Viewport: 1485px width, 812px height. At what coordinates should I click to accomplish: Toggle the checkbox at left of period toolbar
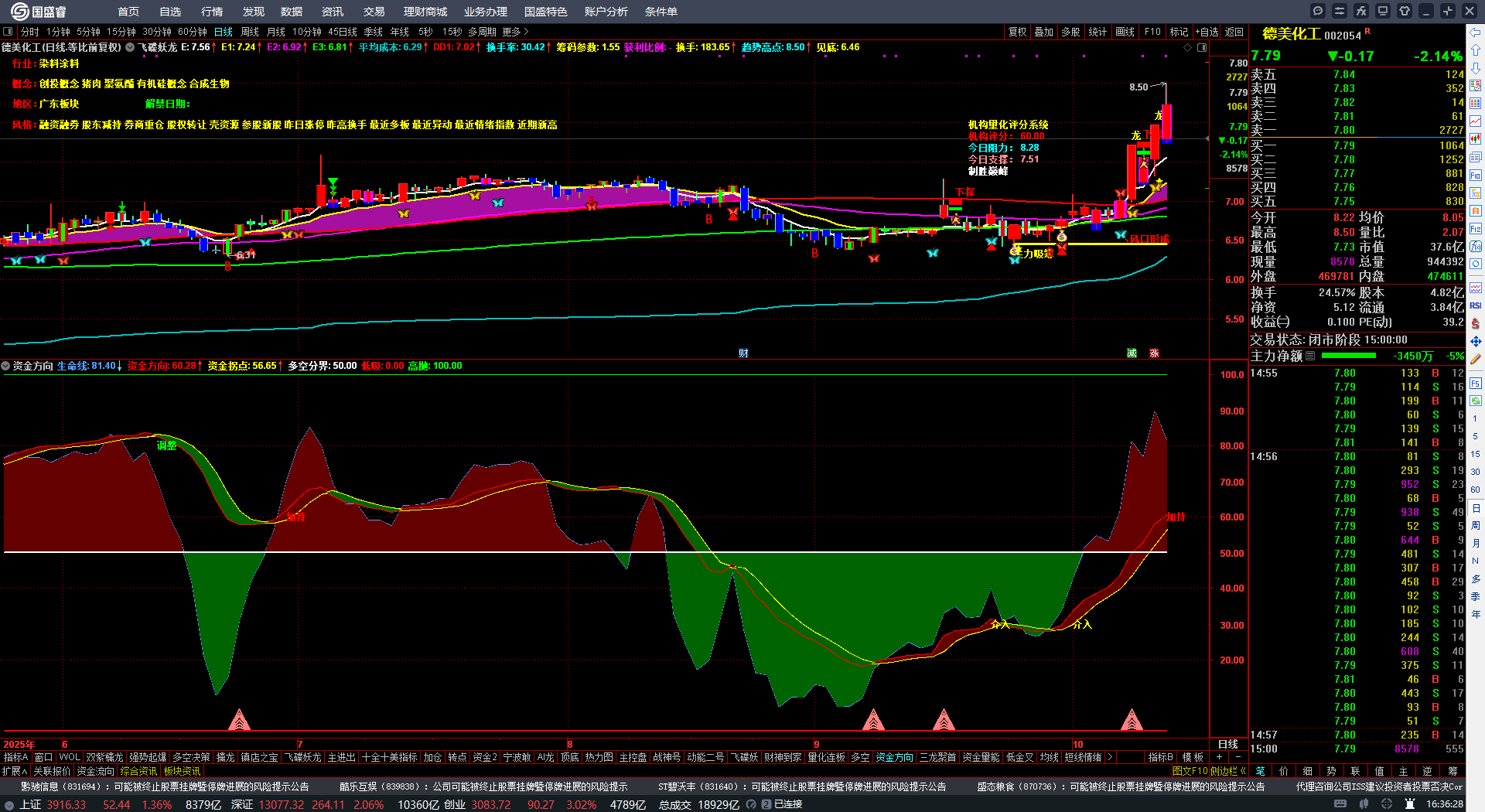8,32
